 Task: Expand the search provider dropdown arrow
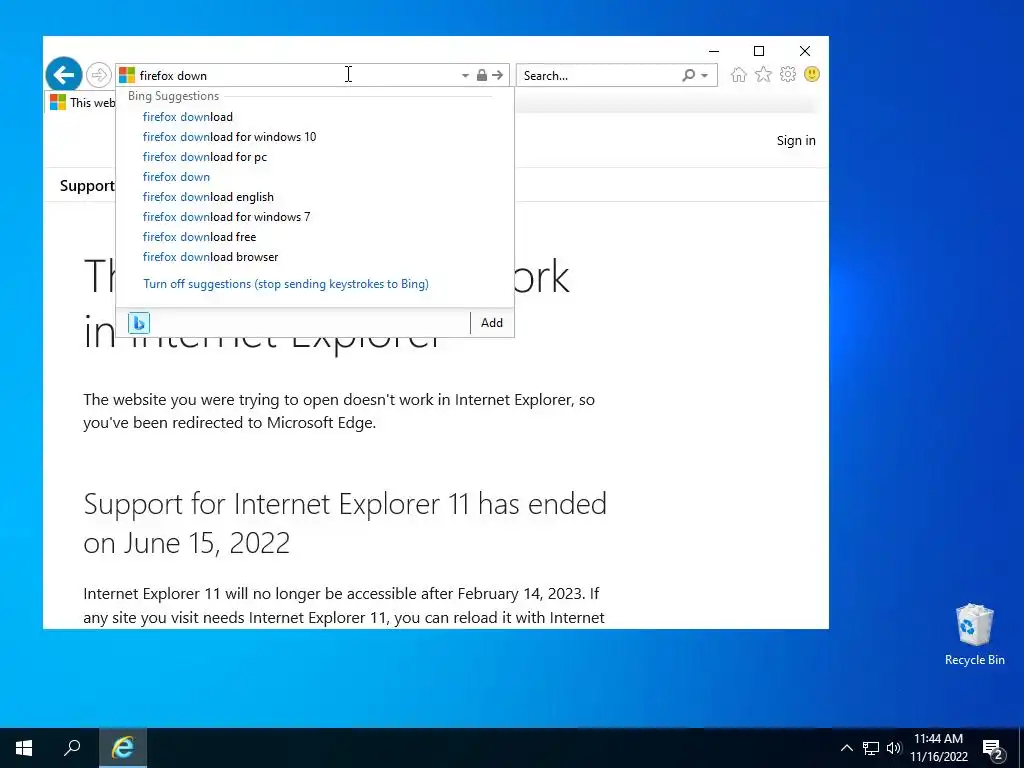click(705, 76)
